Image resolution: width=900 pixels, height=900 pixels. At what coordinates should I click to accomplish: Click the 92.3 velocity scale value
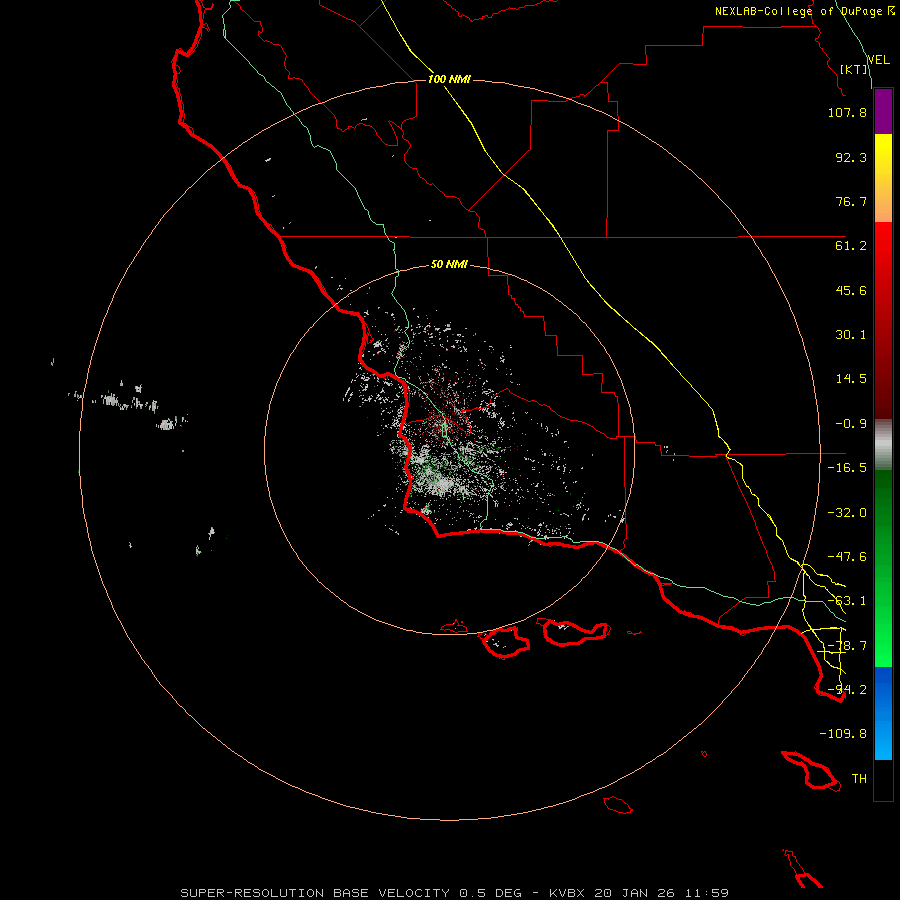[851, 157]
